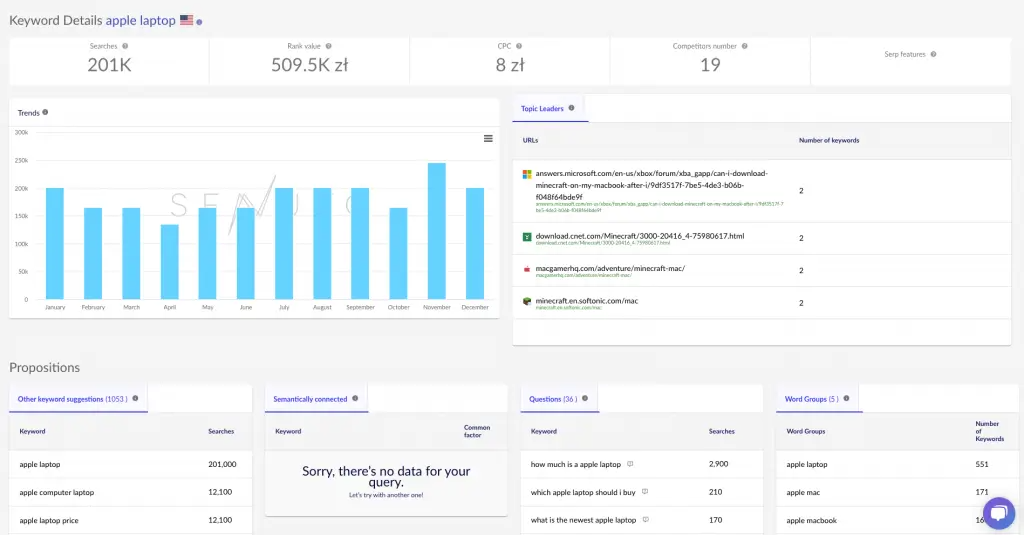Open the answers.microsoft.com URL link

[x=652, y=185]
